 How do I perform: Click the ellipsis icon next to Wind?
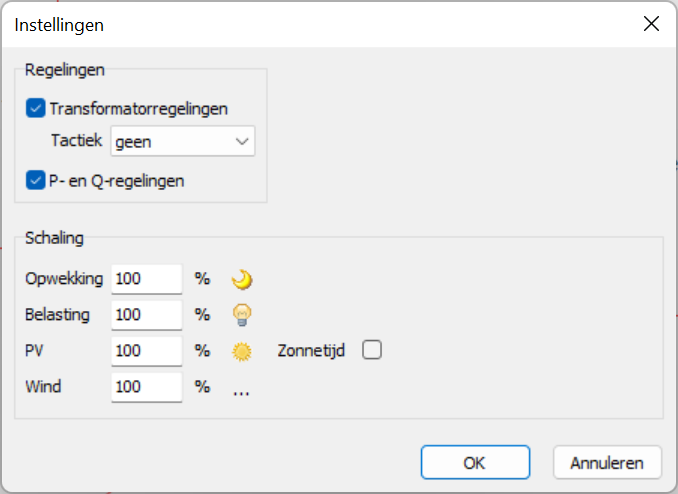[x=241, y=392]
